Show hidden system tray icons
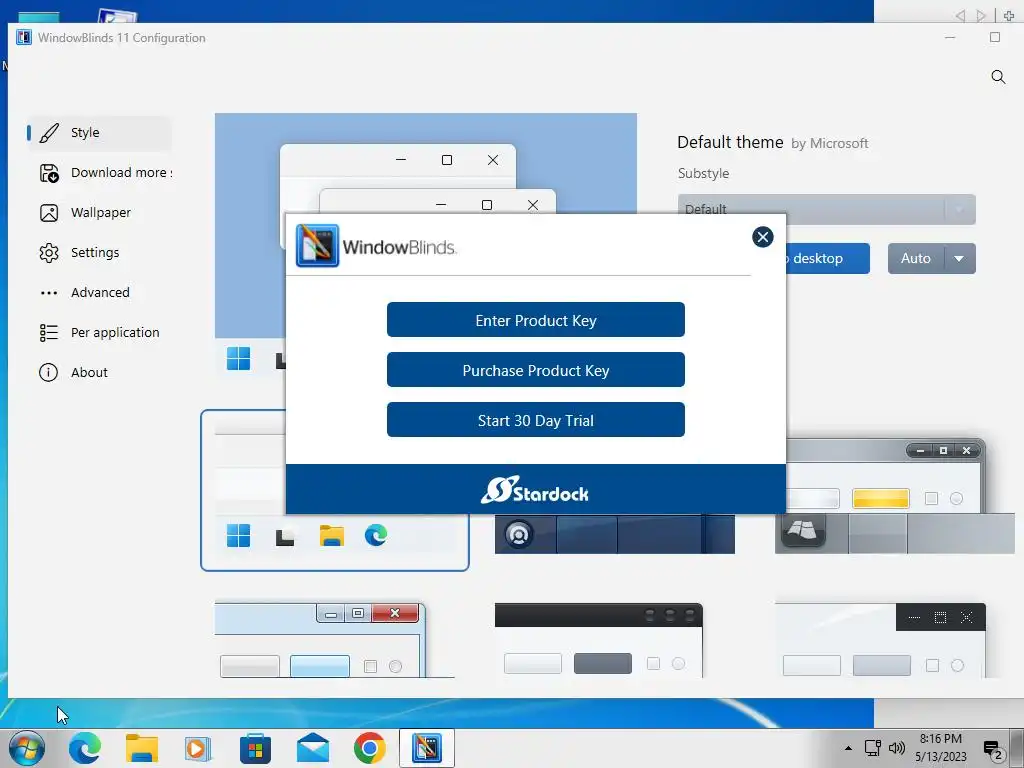Viewport: 1024px width, 768px height. click(848, 748)
